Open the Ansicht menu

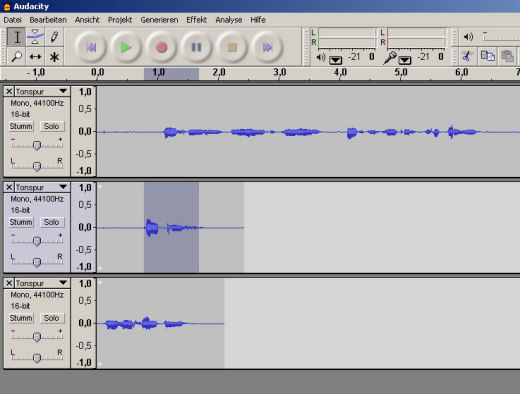pyautogui.click(x=87, y=20)
